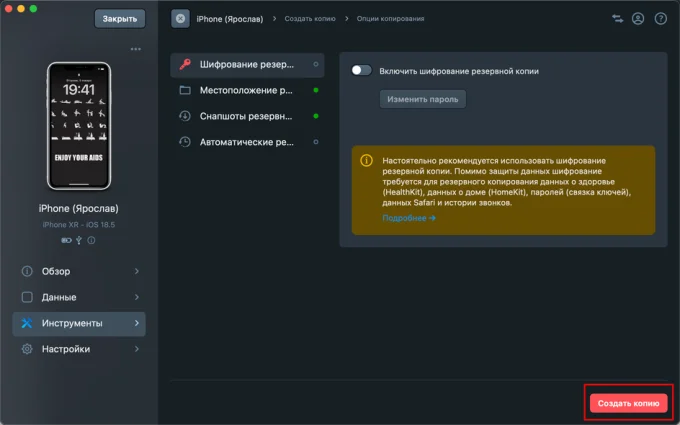The image size is (680, 425).
Task: Open the account profile icon
Action: click(x=637, y=18)
